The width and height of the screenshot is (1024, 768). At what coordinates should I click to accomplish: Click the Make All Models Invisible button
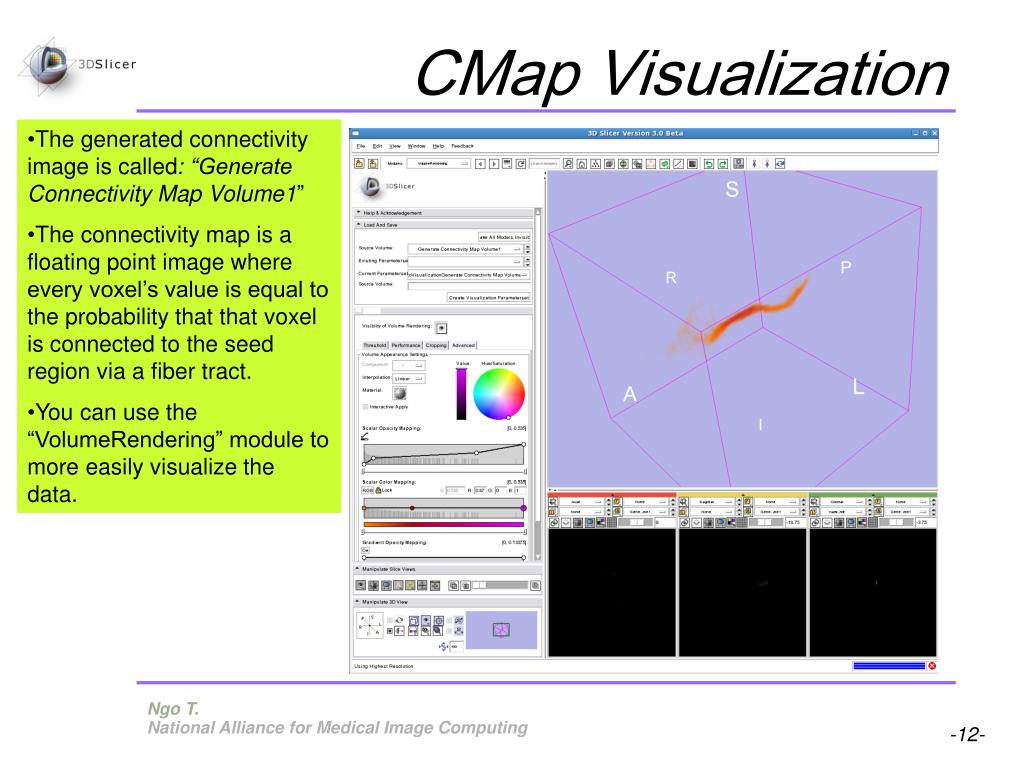pos(504,237)
